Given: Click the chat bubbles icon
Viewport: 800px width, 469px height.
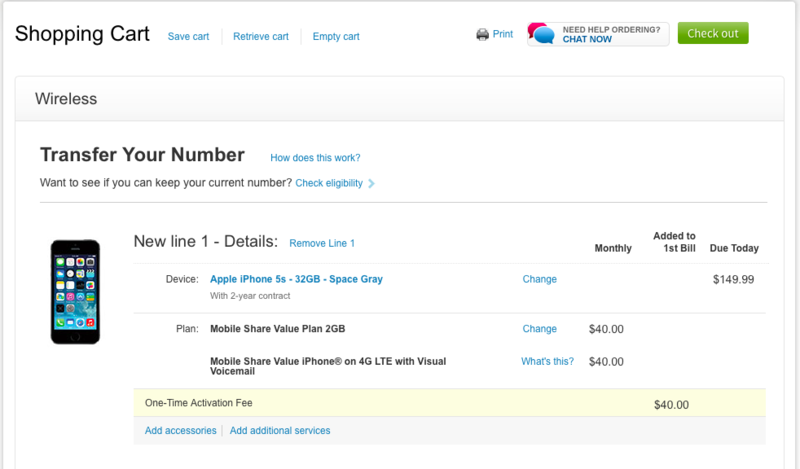Looking at the screenshot, I should coord(542,33).
